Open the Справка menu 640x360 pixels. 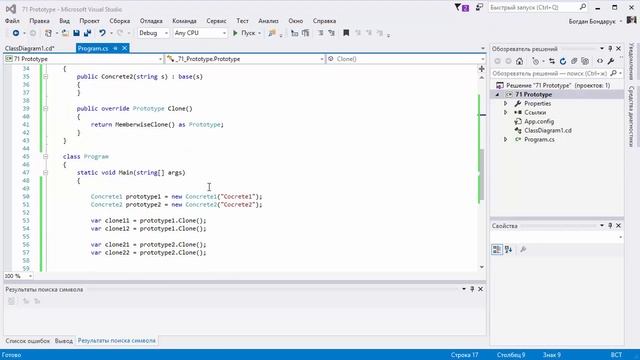(x=324, y=21)
